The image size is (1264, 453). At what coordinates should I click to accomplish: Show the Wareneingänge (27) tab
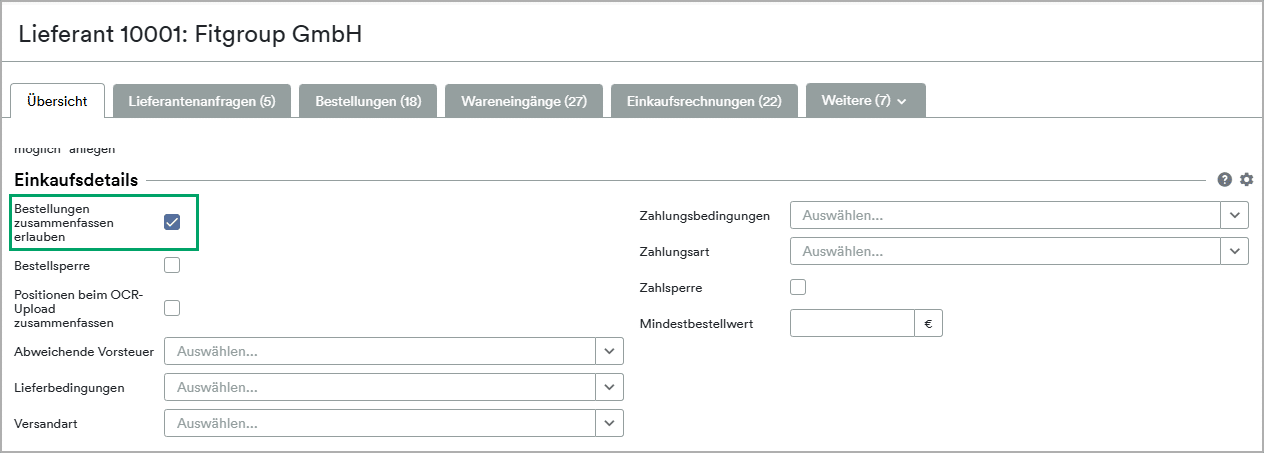pos(523,101)
